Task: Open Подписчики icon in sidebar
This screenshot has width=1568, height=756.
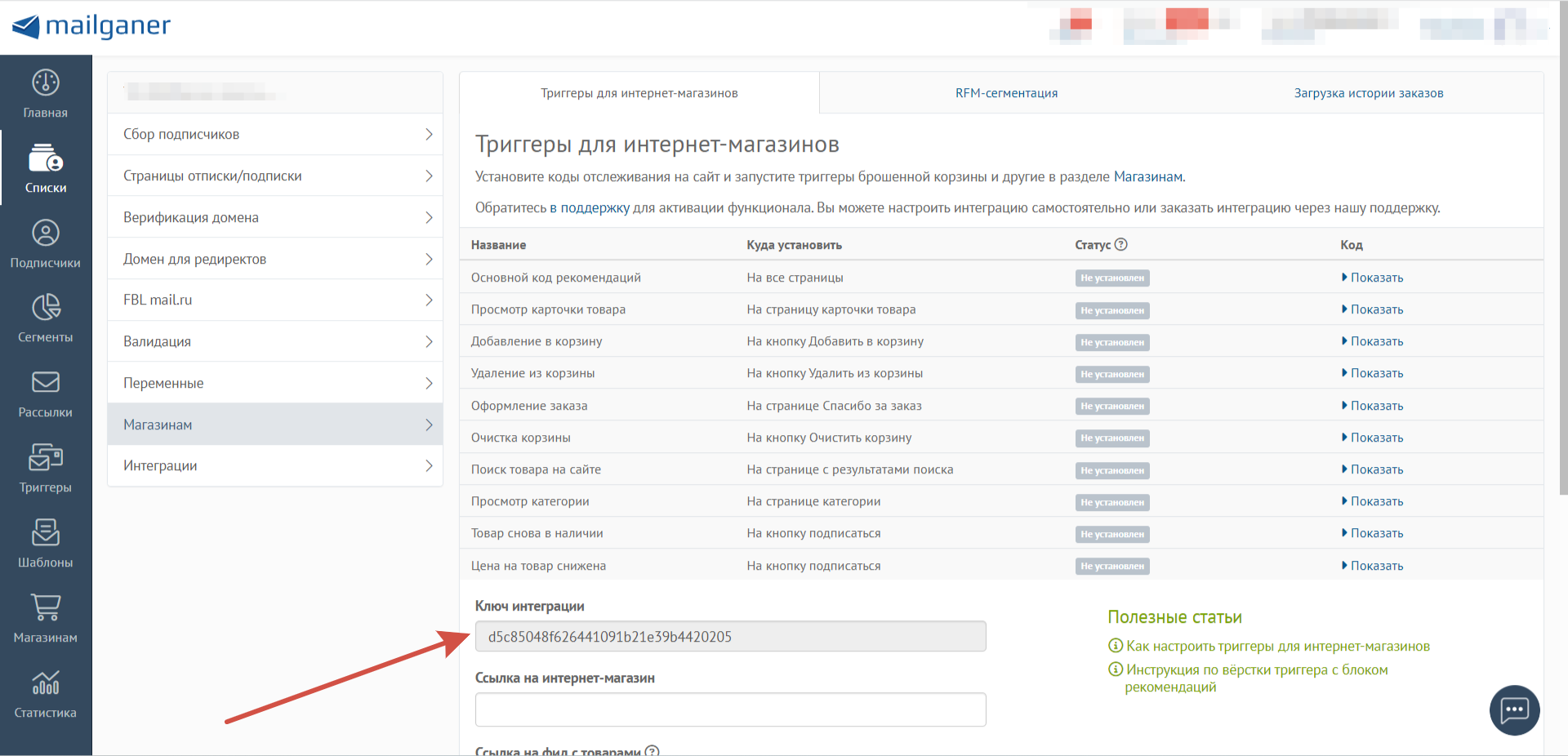Action: click(x=46, y=233)
